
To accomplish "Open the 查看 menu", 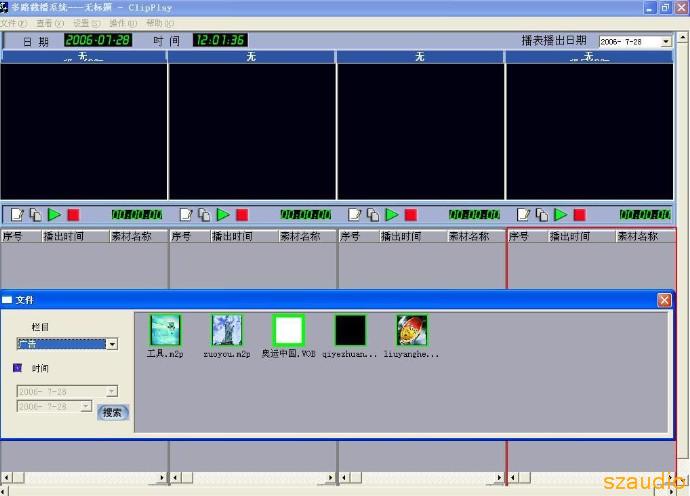I will point(50,23).
